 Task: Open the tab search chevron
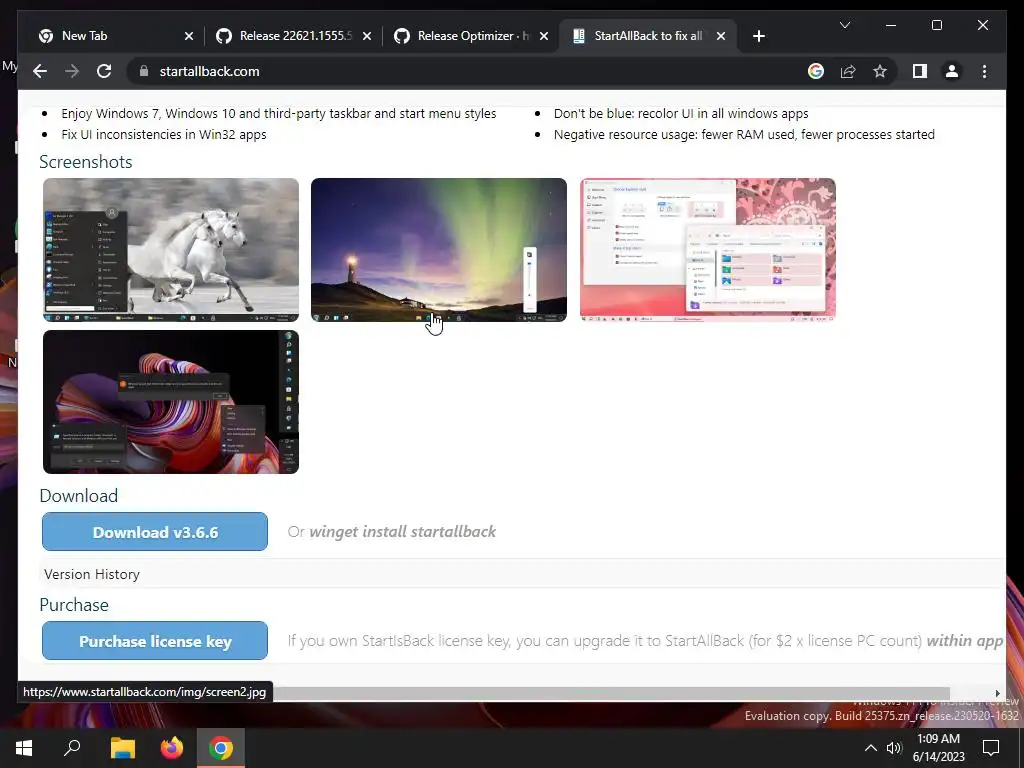pyautogui.click(x=844, y=25)
